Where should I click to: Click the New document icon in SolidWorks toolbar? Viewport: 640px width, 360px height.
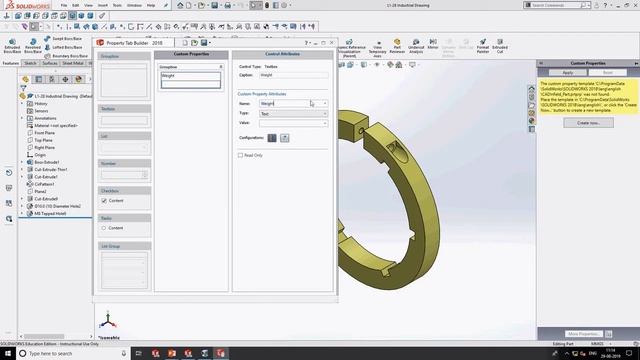(189, 5)
